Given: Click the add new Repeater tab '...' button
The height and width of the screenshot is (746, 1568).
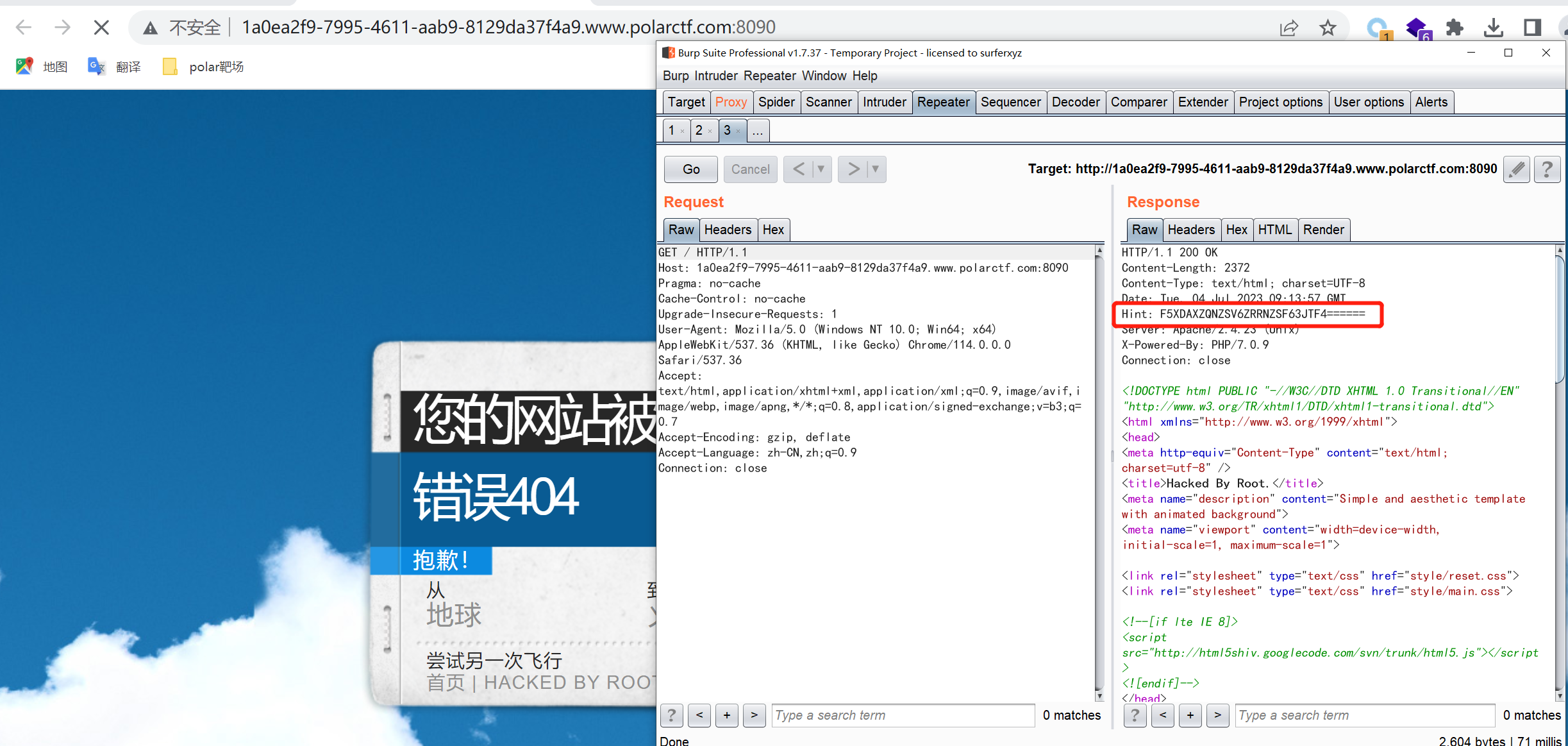Looking at the screenshot, I should coord(758,131).
